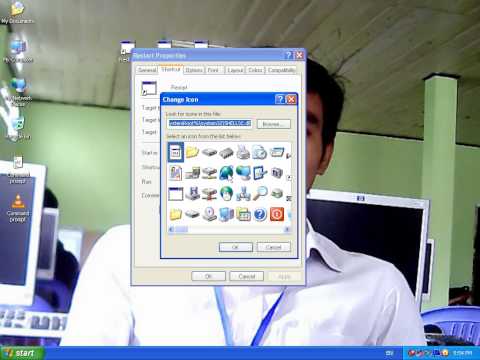Choose the RAM memory chip icon

coord(226,153)
